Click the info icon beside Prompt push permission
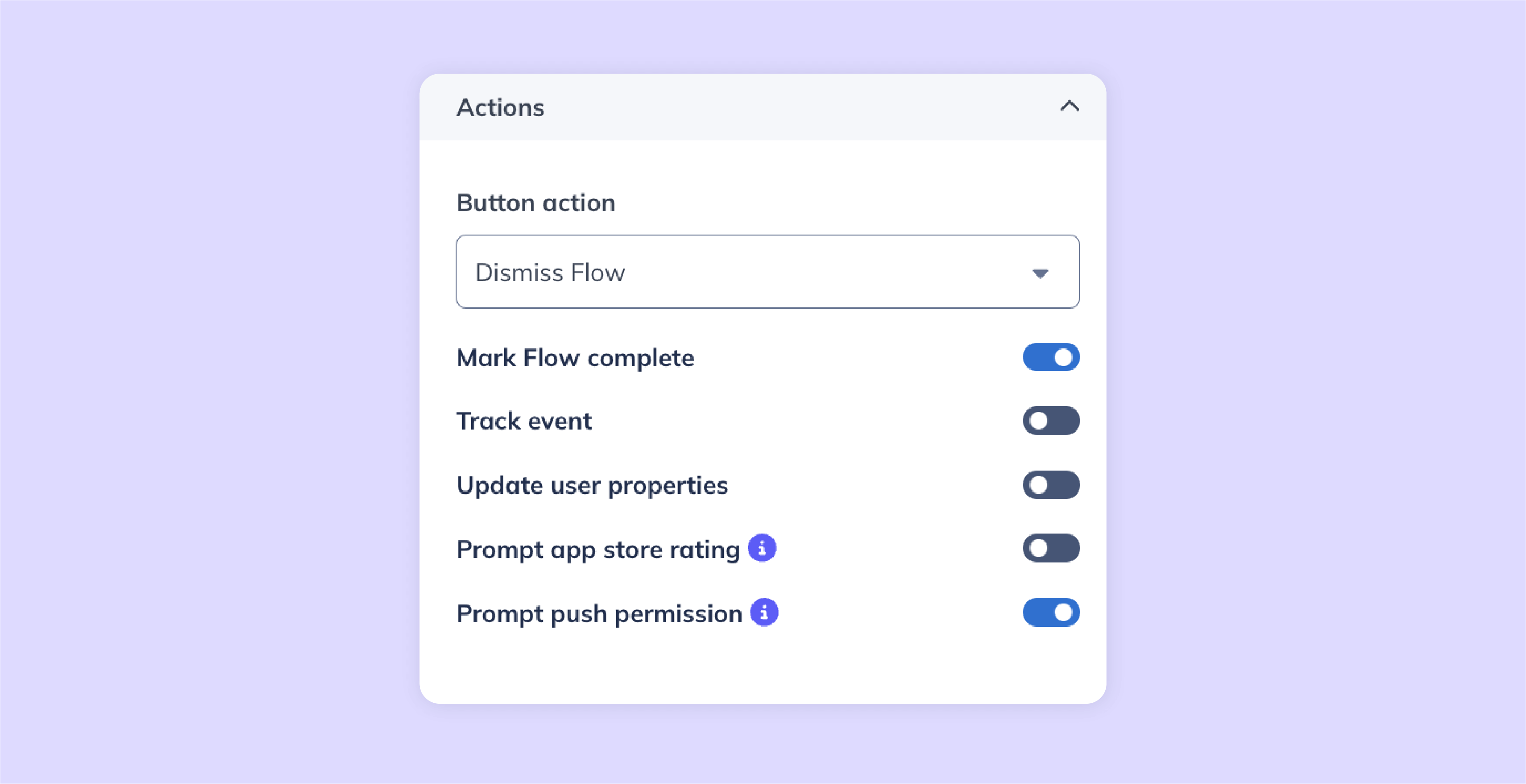This screenshot has height=784, width=1526. point(764,612)
